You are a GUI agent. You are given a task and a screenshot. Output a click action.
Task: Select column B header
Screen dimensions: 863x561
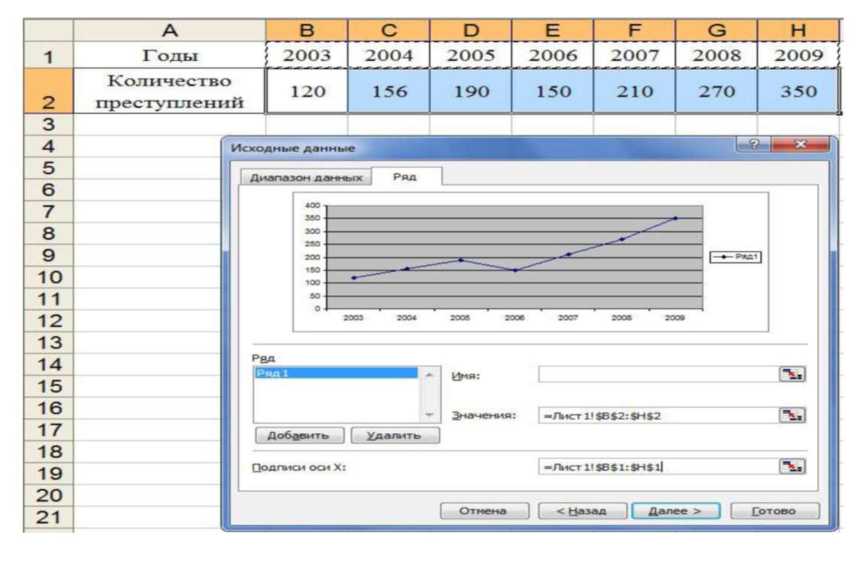(x=307, y=30)
